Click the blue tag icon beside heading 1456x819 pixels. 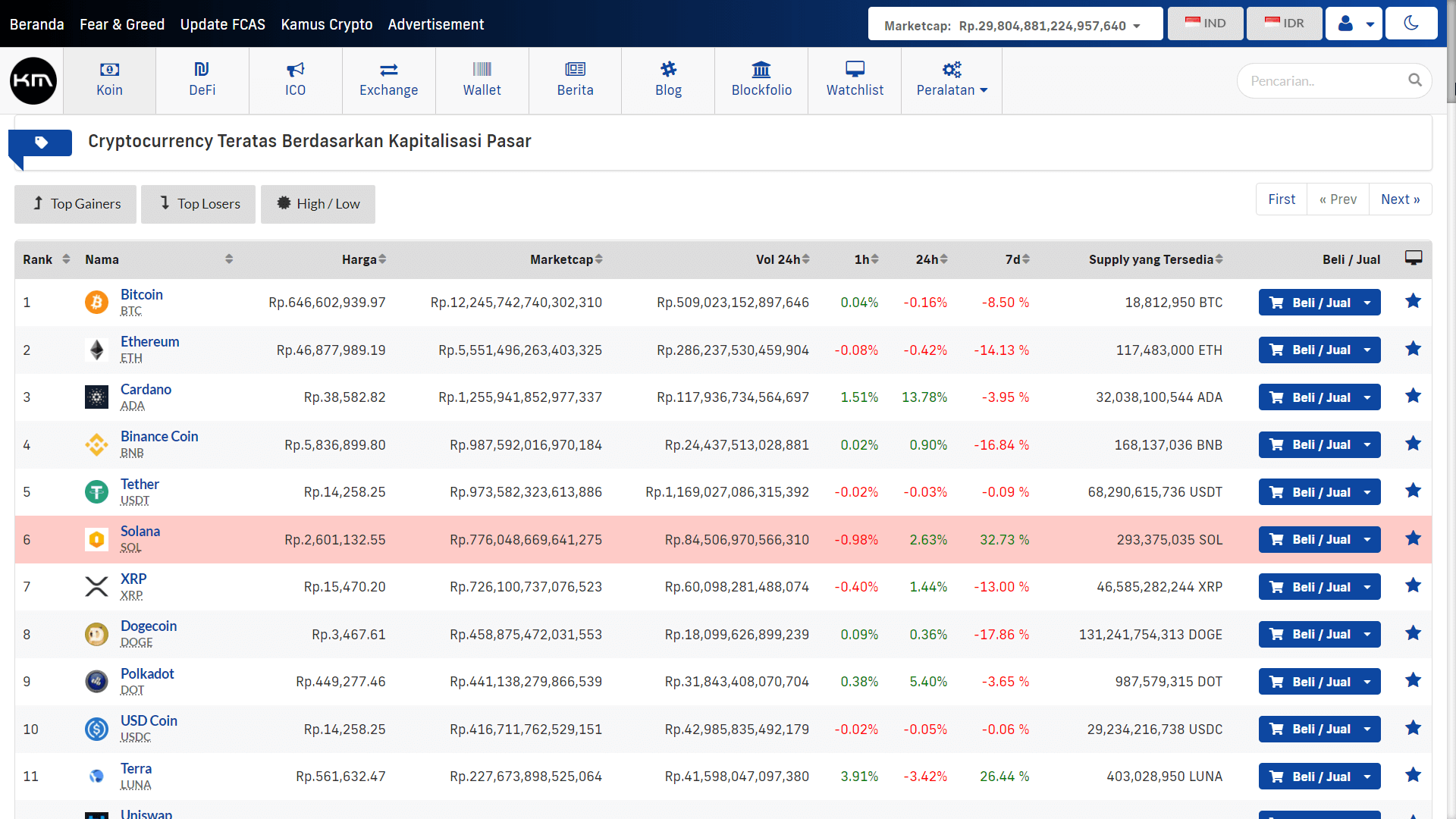[x=41, y=142]
